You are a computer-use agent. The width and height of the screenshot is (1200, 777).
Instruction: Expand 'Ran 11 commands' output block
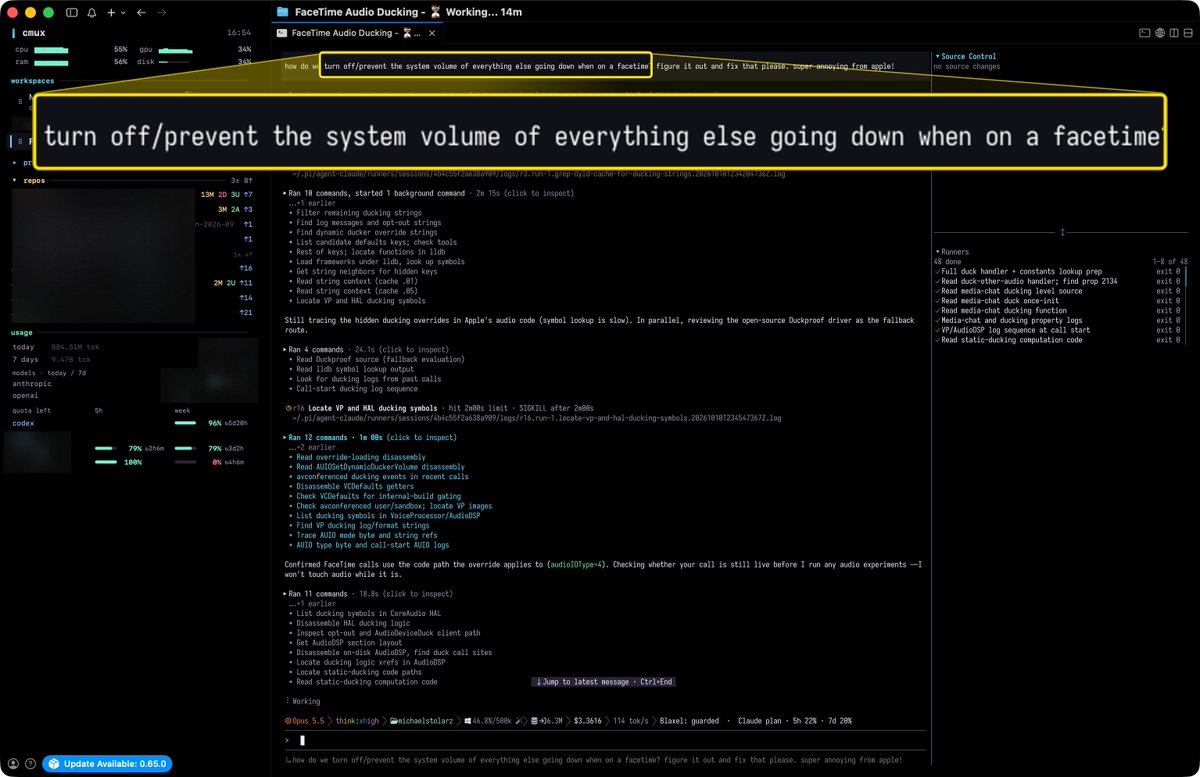368,594
